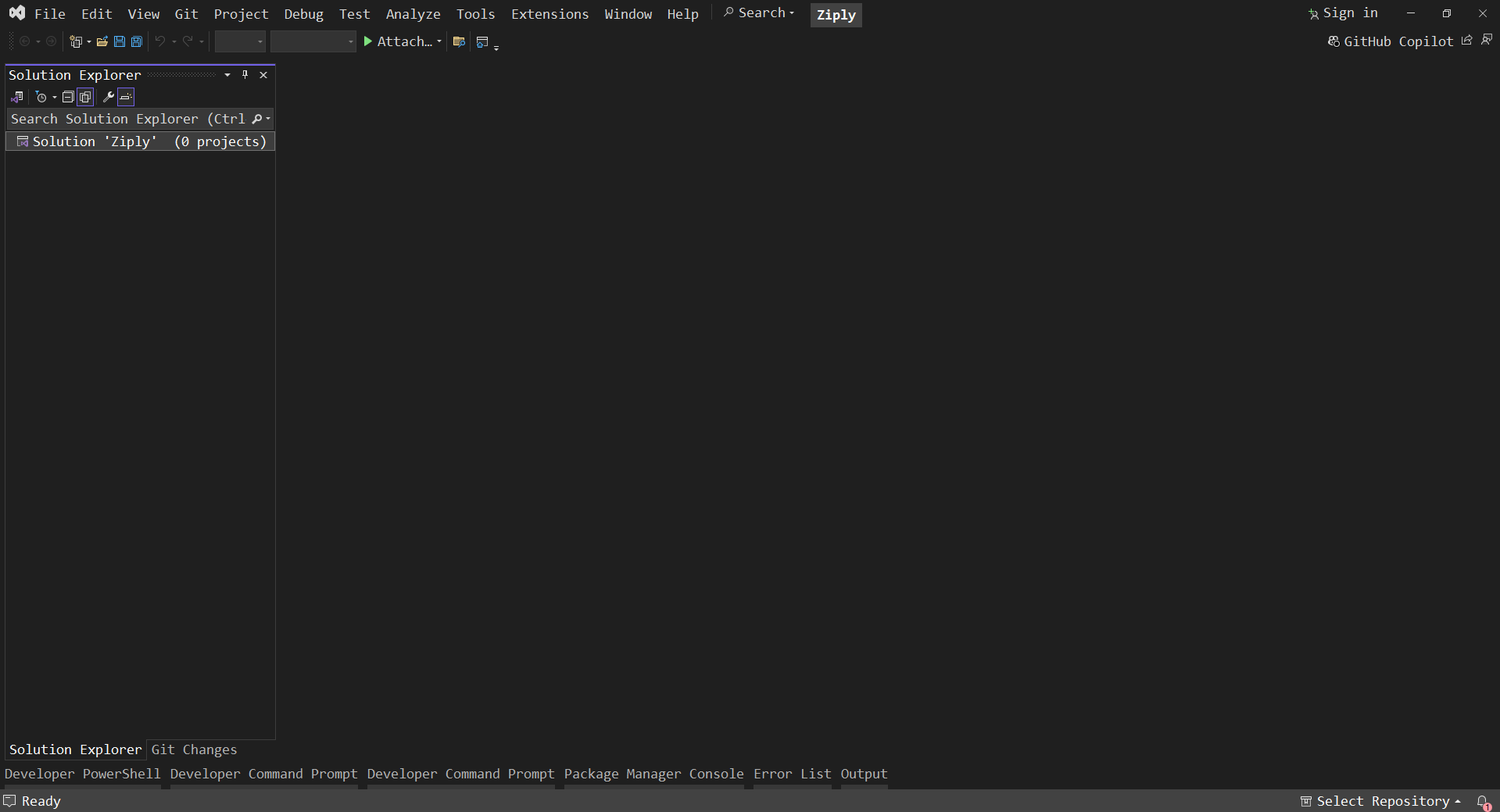Open the Undo history dropdown arrow
This screenshot has height=812, width=1500.
174,41
